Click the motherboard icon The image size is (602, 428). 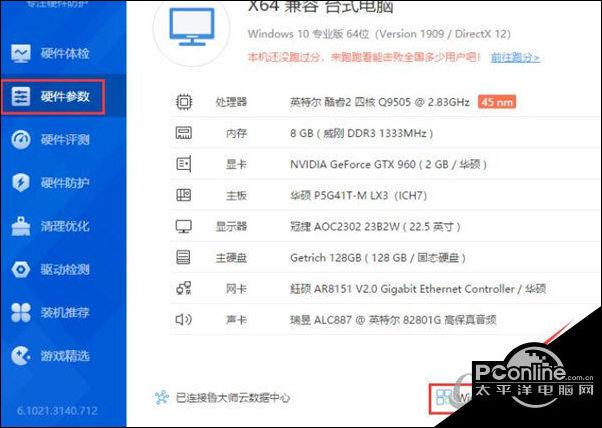click(x=184, y=195)
